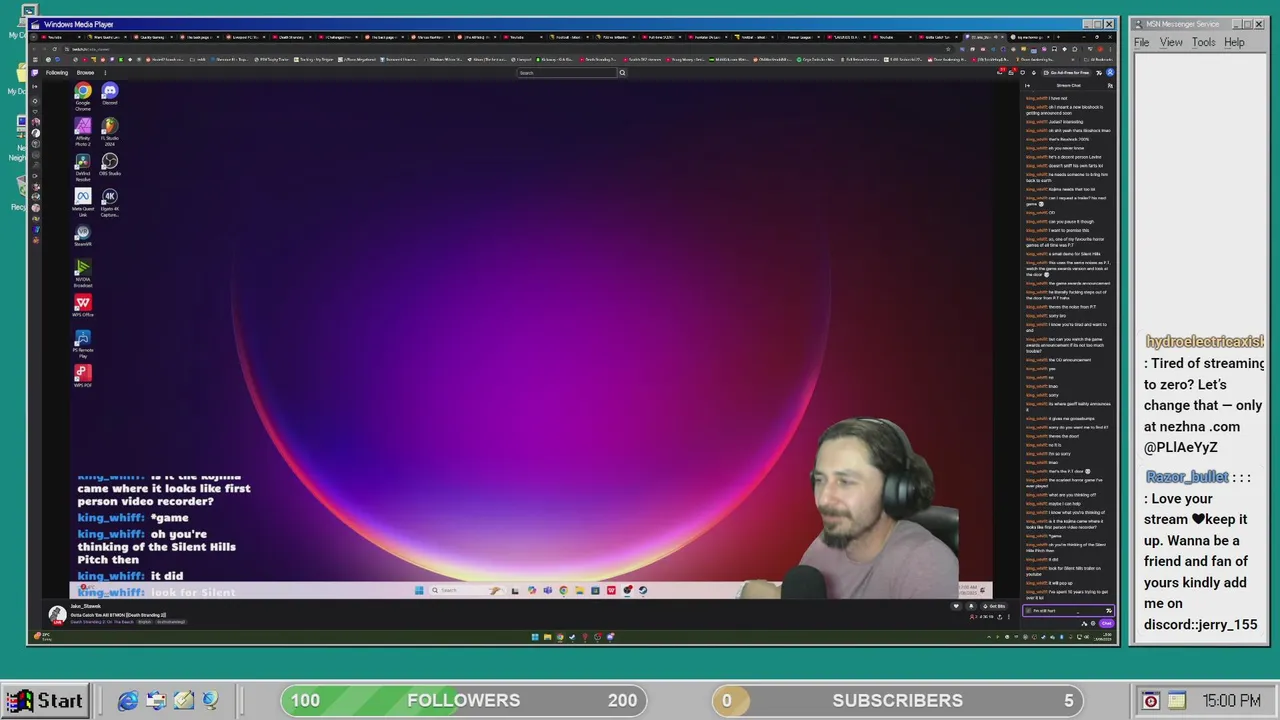Image resolution: width=1280 pixels, height=720 pixels.
Task: Click the Following tab on Twitch
Action: 57,72
